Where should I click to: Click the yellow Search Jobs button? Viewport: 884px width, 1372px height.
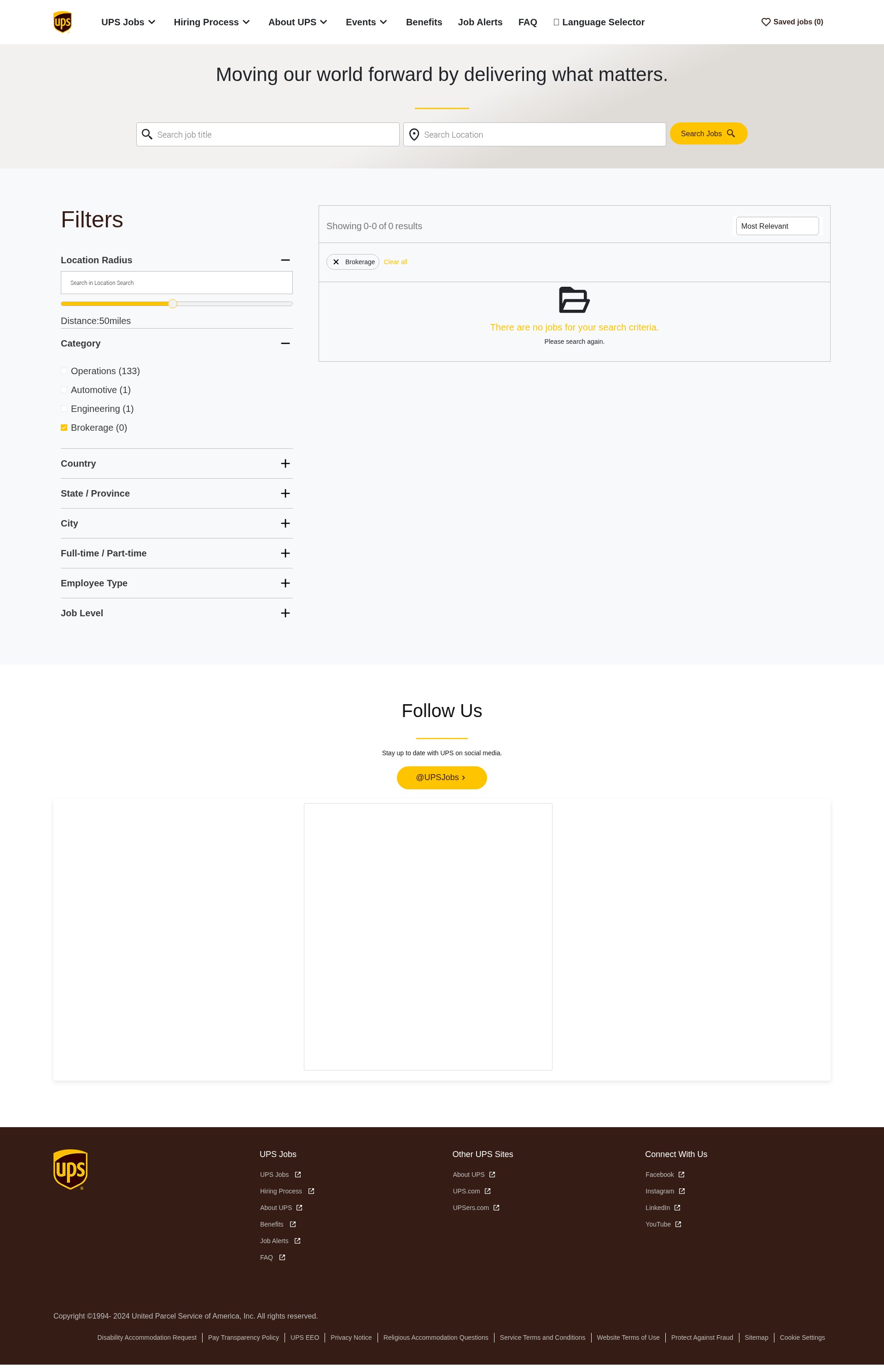click(708, 133)
